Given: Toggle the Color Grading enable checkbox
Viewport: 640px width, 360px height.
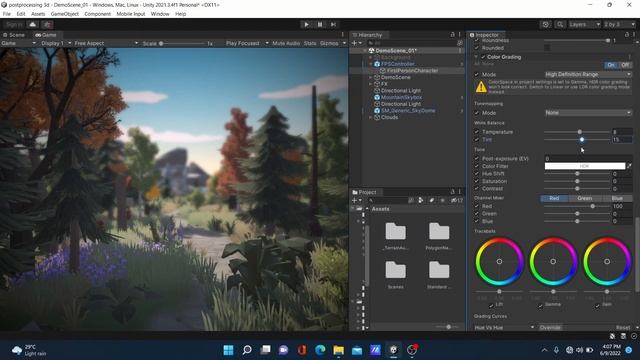Looking at the screenshot, I should 483,57.
